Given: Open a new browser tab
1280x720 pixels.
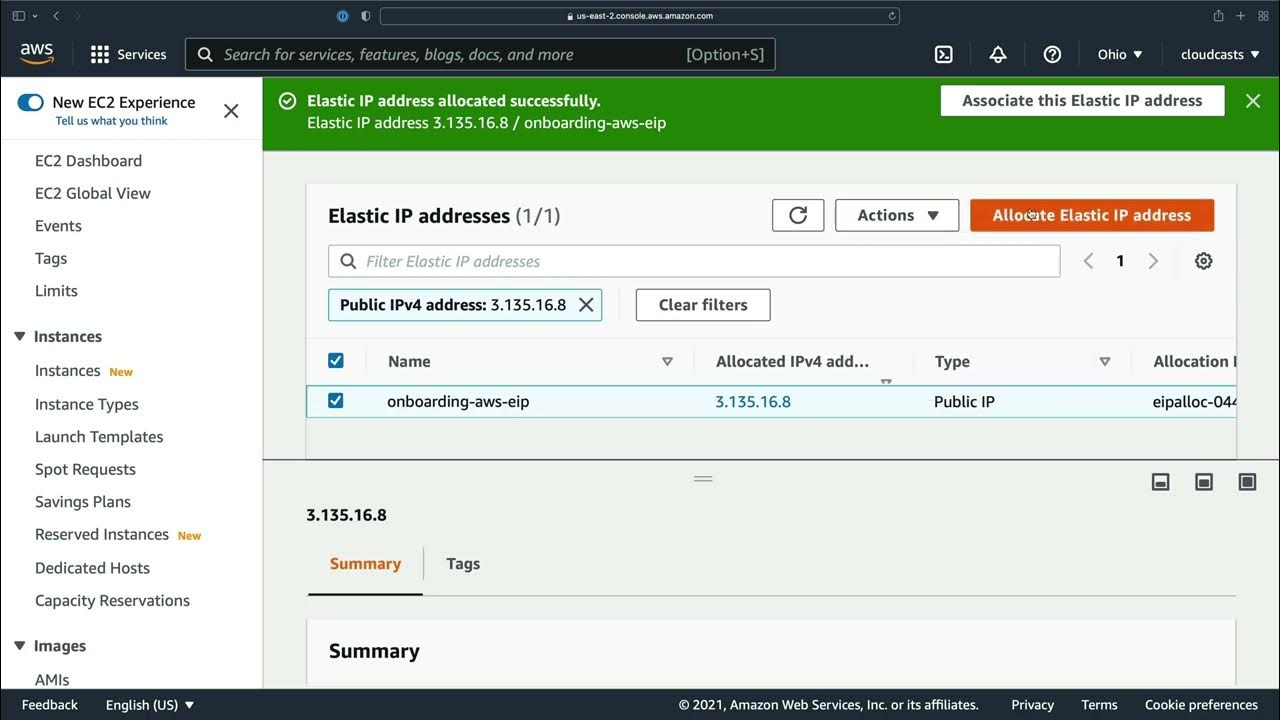Looking at the screenshot, I should pos(1241,16).
